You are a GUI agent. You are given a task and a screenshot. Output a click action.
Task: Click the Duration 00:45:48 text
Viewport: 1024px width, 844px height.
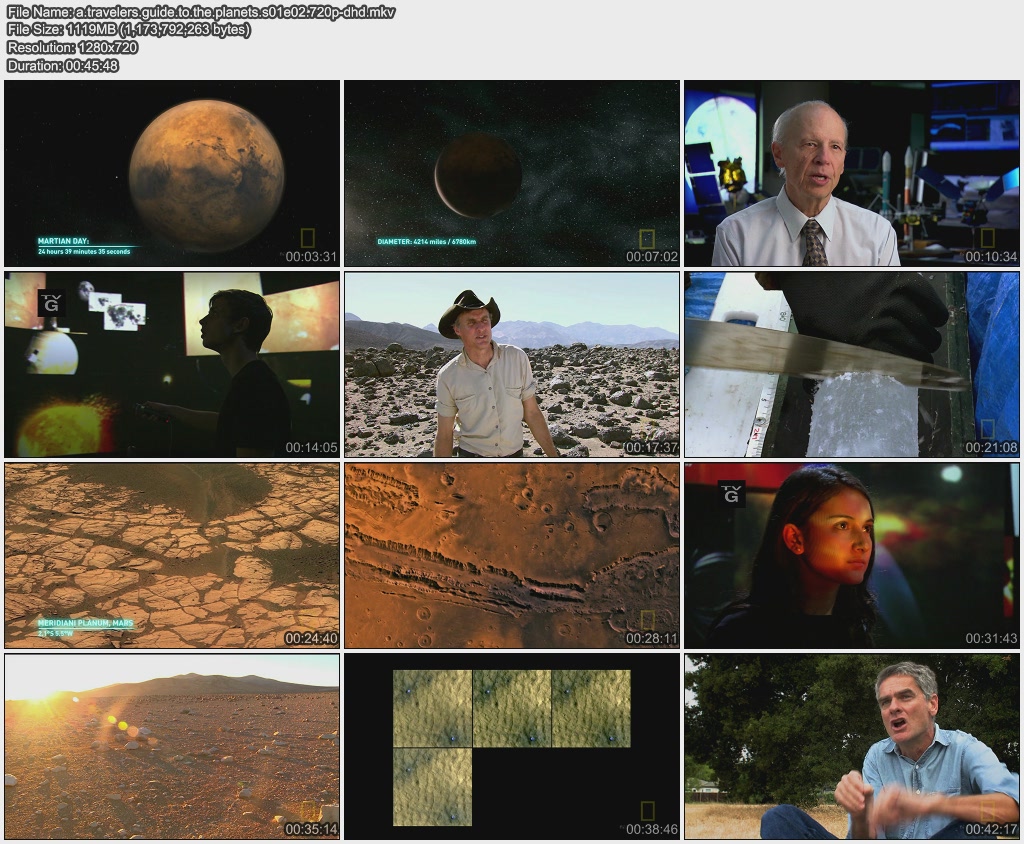(63, 66)
